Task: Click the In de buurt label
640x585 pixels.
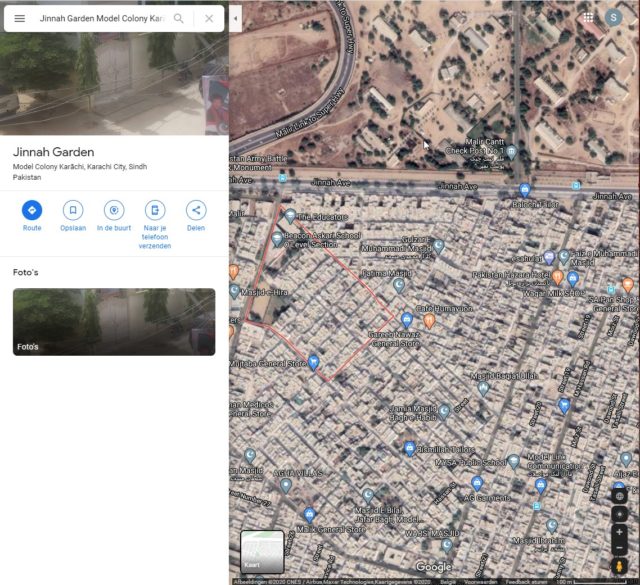Action: [x=114, y=228]
